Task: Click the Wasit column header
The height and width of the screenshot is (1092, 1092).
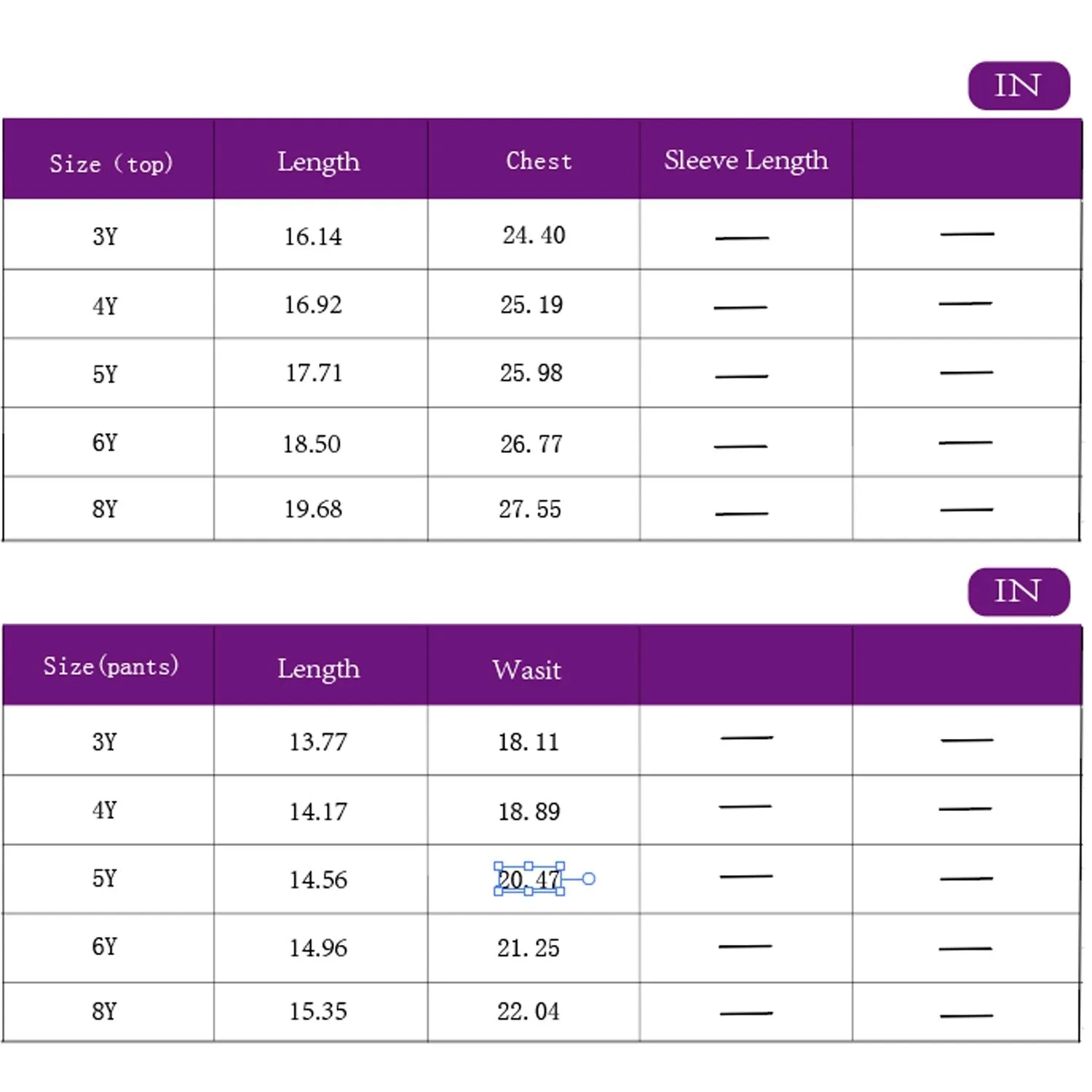Action: tap(526, 670)
